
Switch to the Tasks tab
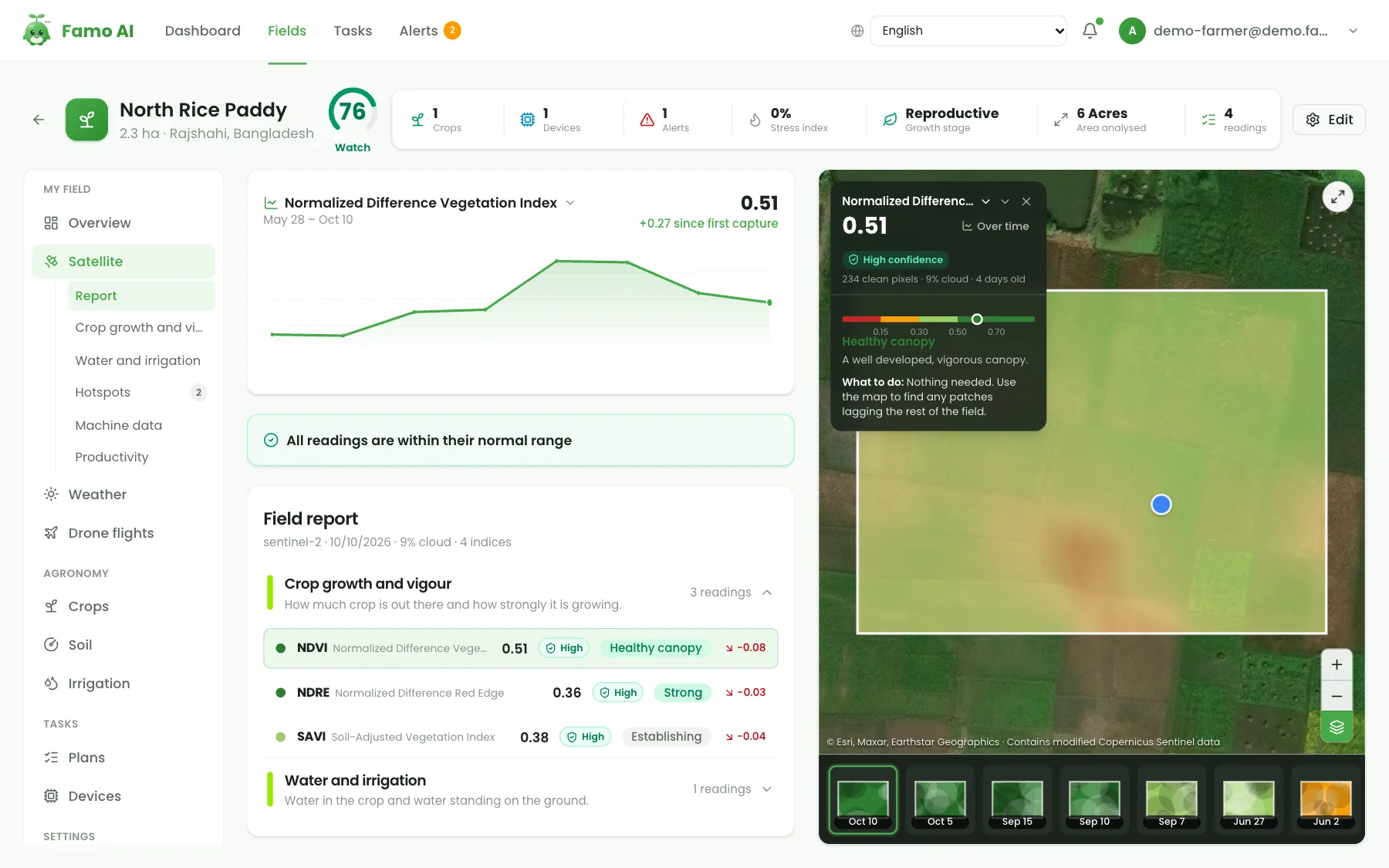(x=353, y=31)
